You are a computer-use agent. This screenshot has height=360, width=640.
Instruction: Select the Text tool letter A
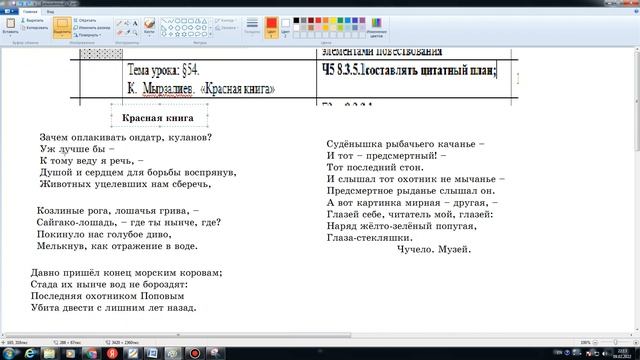(135, 23)
